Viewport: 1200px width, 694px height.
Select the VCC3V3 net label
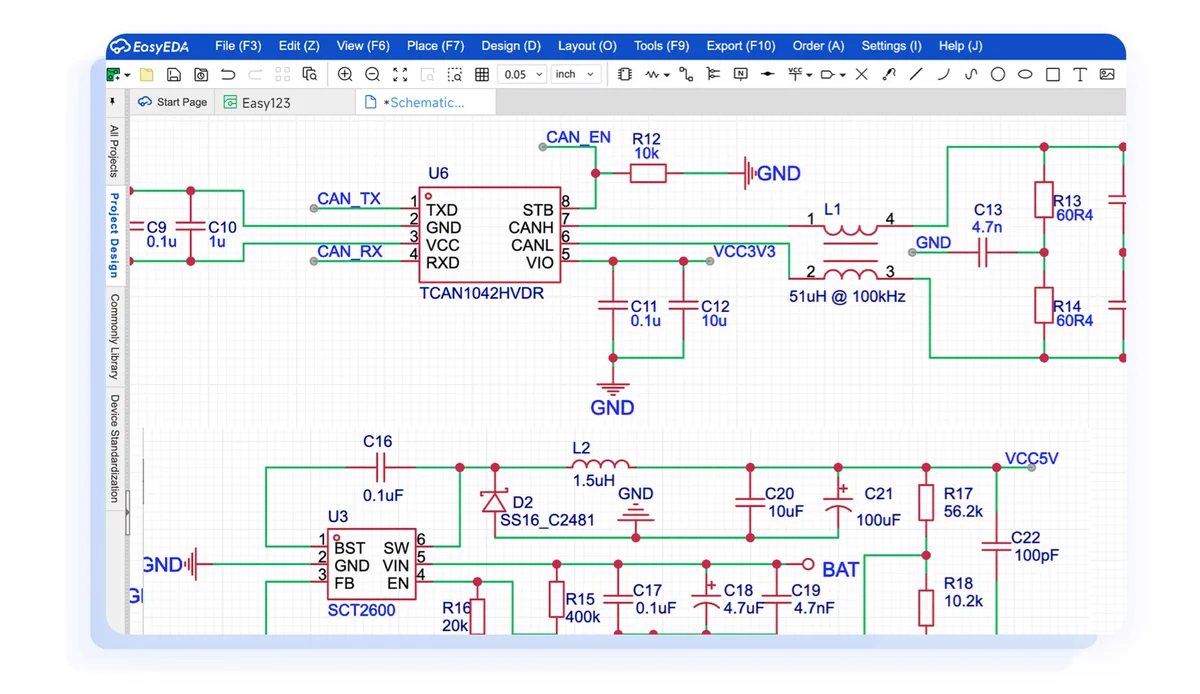tap(745, 251)
